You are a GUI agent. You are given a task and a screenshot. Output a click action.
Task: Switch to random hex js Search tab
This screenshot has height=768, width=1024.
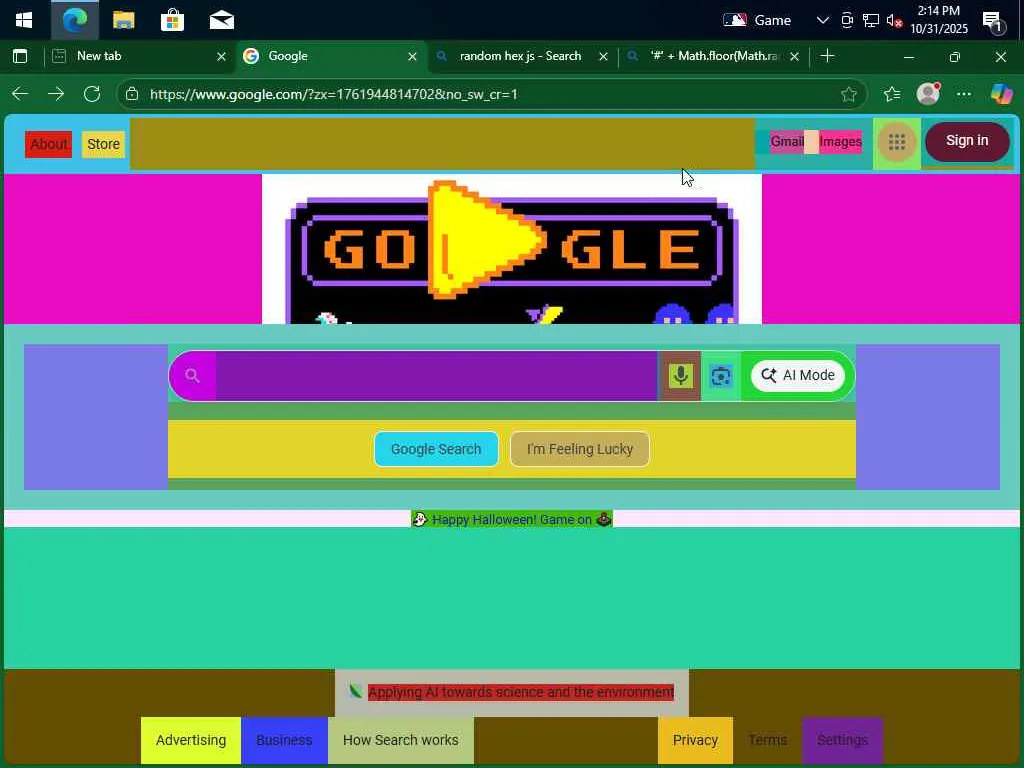point(520,56)
